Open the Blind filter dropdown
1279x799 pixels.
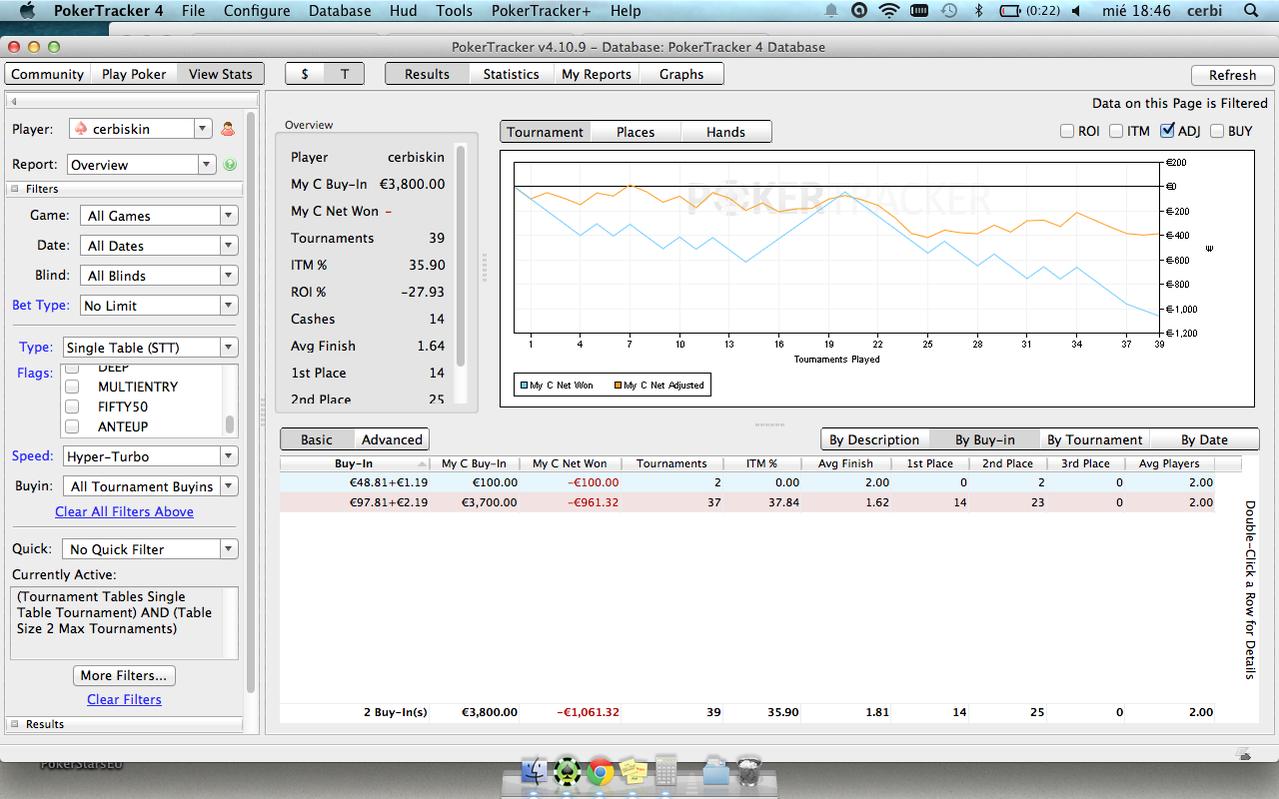(229, 276)
